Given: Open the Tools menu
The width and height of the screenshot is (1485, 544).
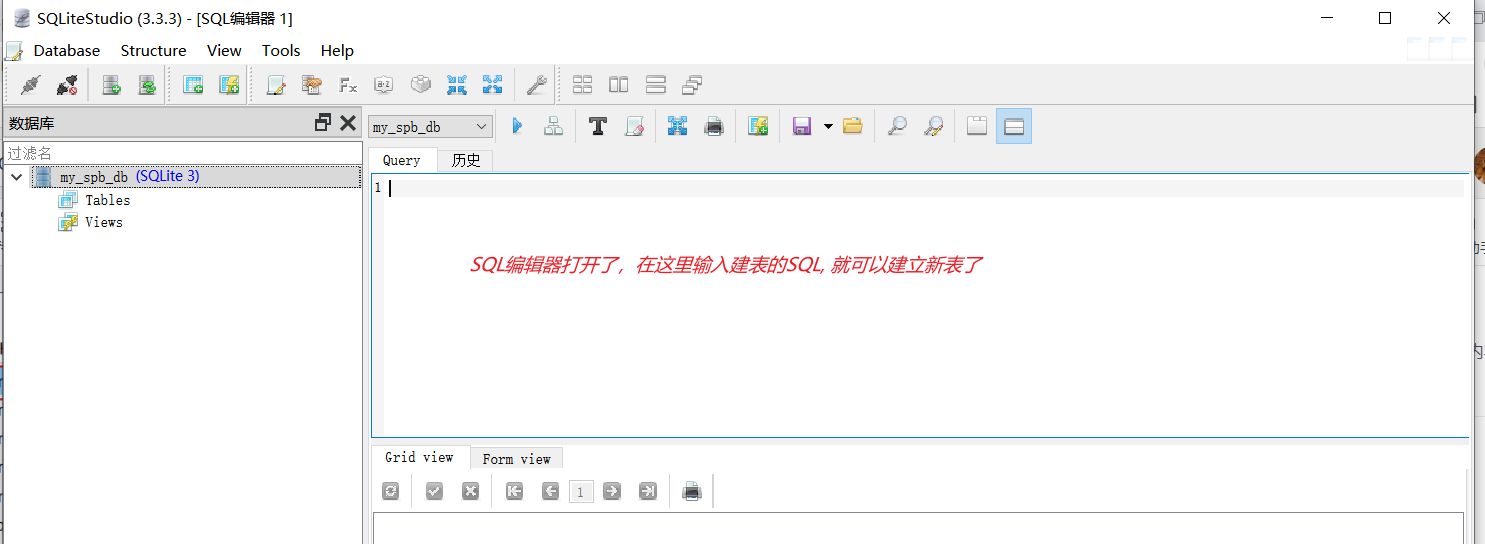Looking at the screenshot, I should point(281,50).
